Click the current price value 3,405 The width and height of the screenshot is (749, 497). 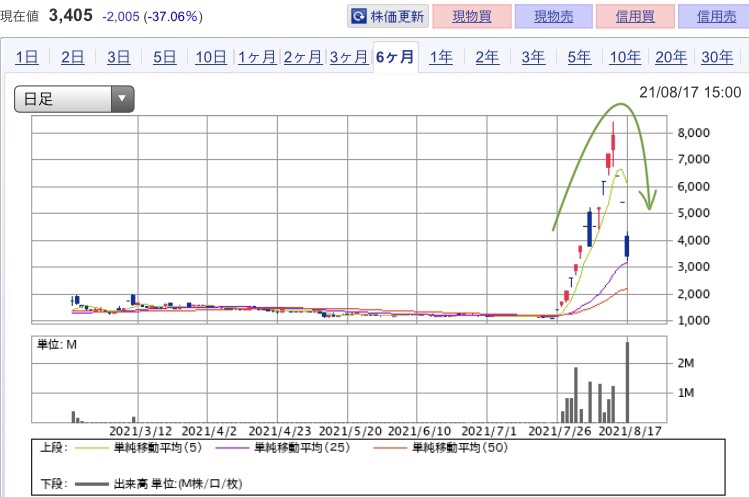pos(71,16)
